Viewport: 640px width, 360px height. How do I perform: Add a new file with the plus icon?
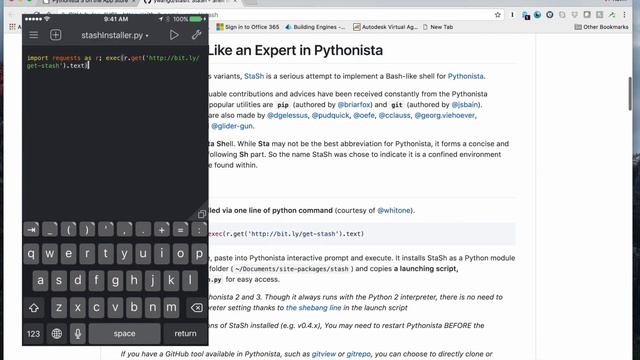pyautogui.click(x=56, y=35)
